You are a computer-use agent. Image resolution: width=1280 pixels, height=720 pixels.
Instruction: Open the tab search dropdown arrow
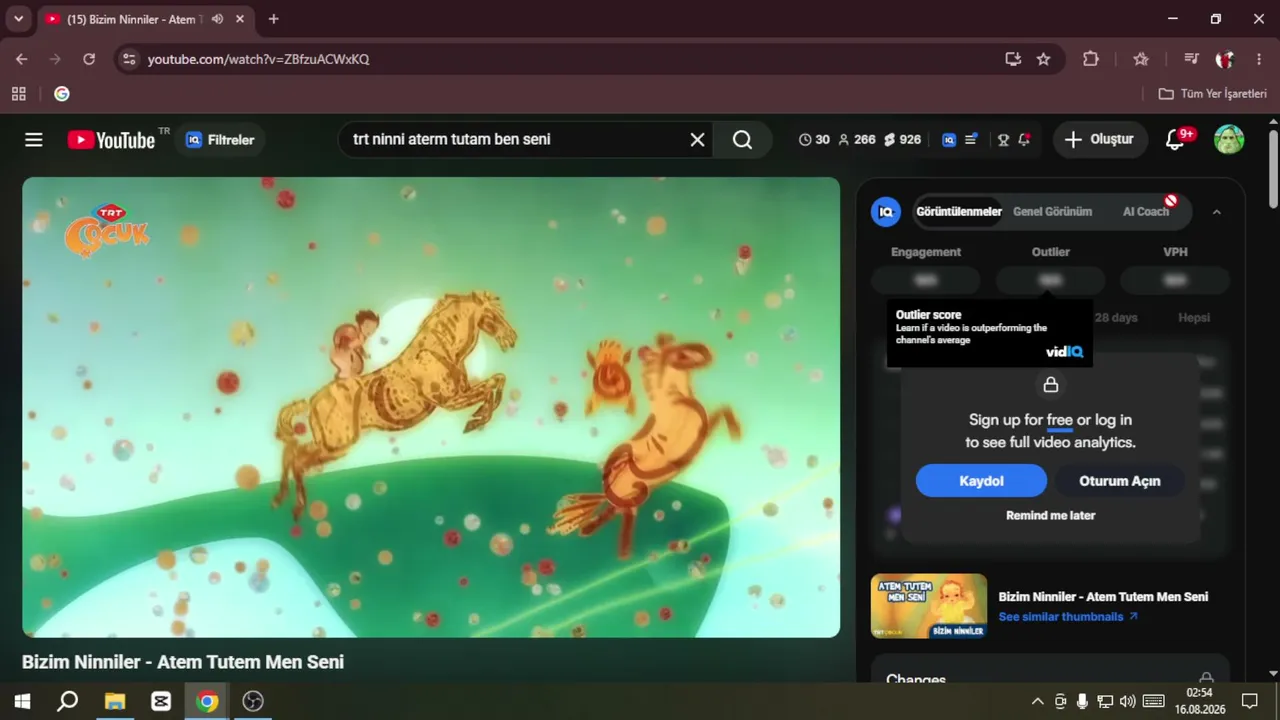[x=18, y=19]
